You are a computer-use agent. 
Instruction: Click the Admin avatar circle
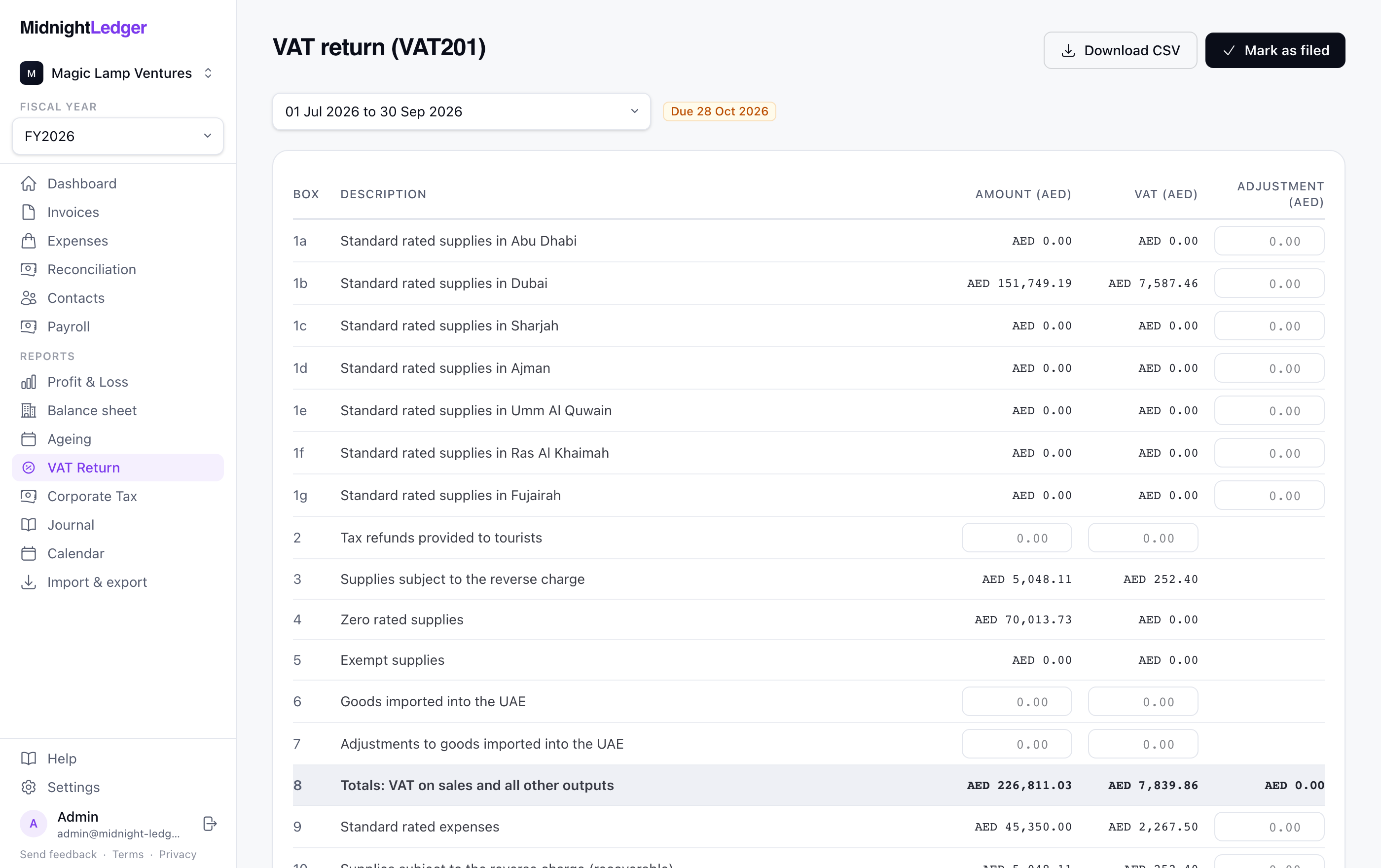(x=33, y=824)
